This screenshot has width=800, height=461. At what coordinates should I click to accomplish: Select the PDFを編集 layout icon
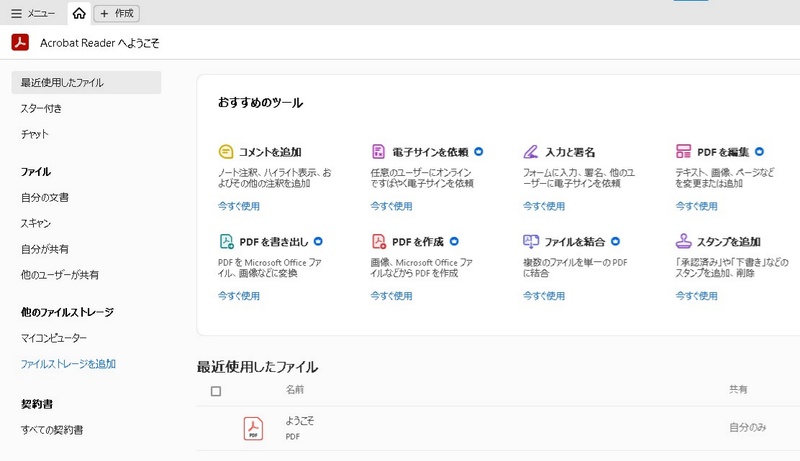pyautogui.click(x=683, y=151)
